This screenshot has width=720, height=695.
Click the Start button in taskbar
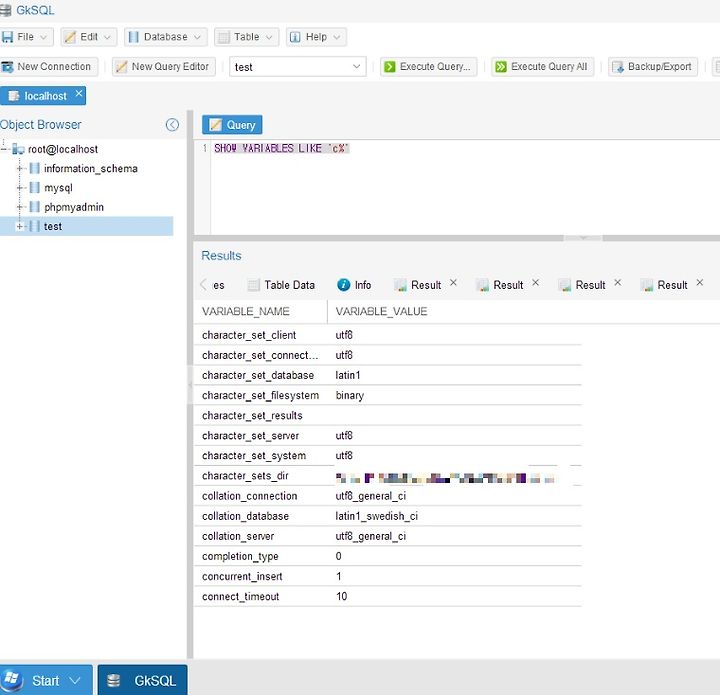(46, 680)
